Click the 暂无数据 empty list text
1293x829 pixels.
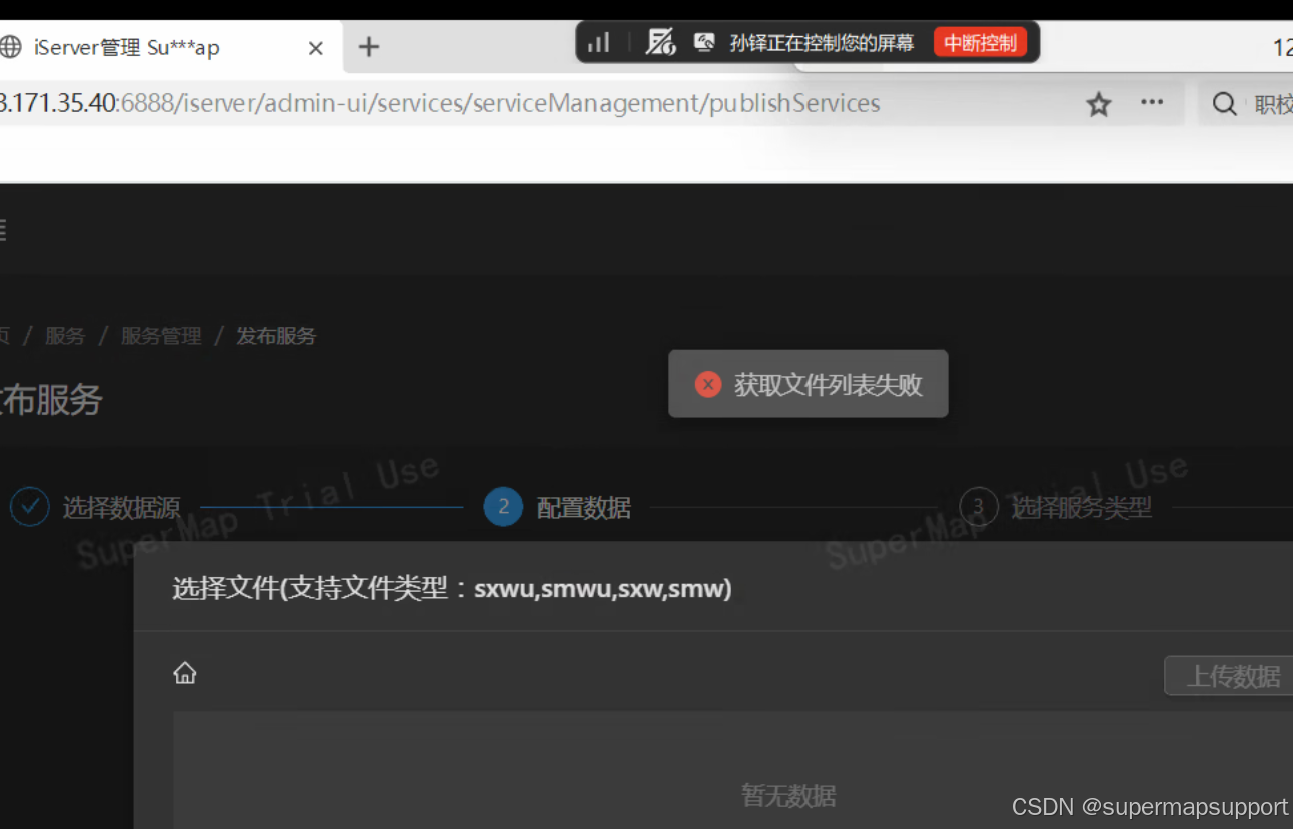pos(788,796)
